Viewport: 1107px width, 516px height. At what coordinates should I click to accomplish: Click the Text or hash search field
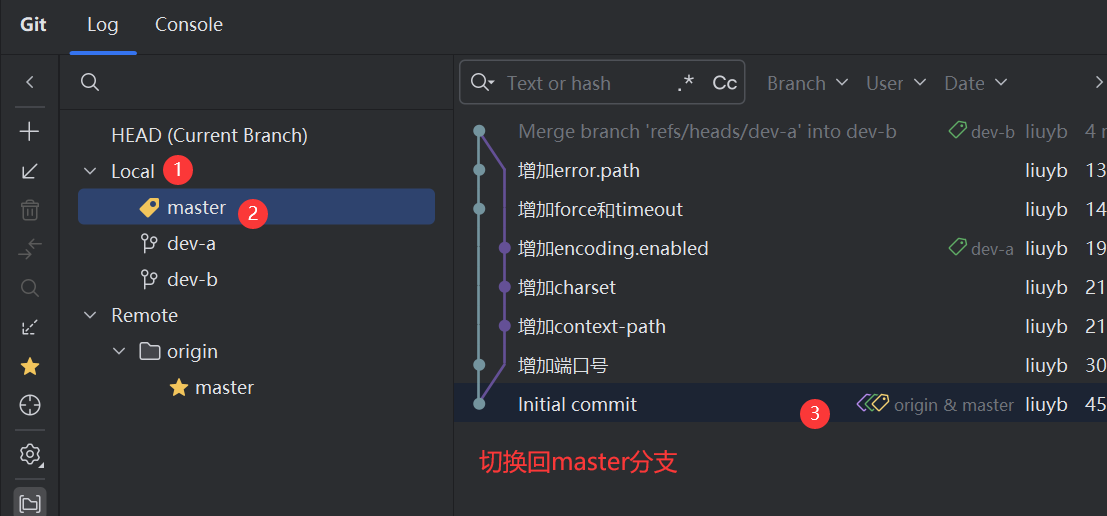click(585, 83)
